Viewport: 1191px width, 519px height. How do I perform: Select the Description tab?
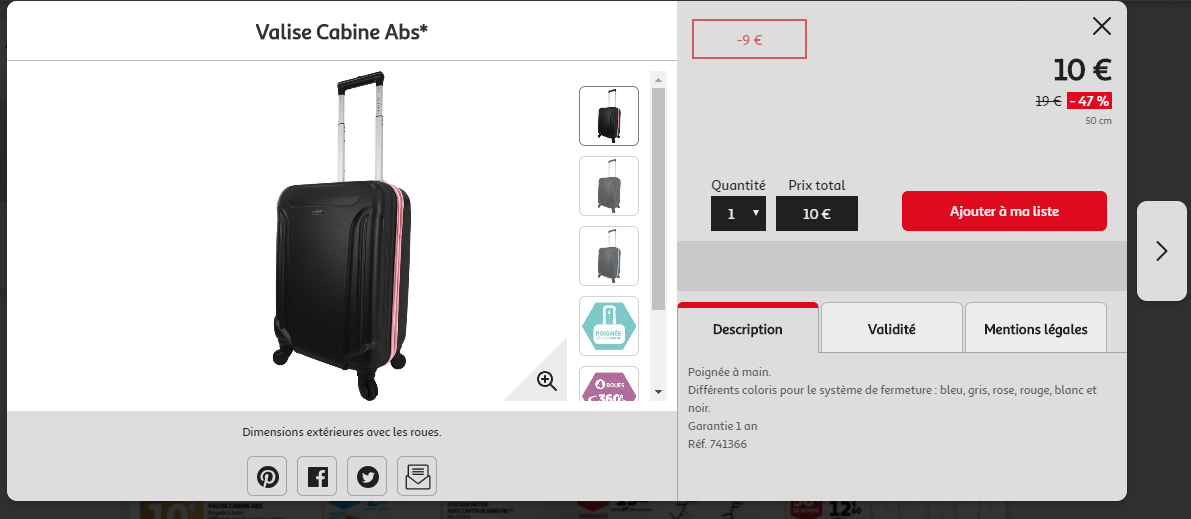tap(747, 329)
